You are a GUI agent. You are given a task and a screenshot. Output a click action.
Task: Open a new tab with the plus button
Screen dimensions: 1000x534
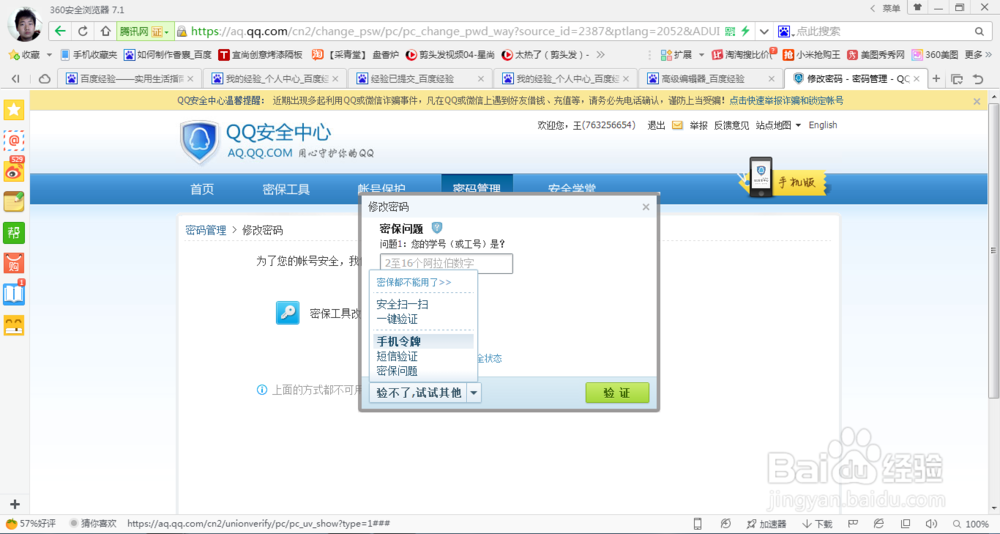click(936, 78)
